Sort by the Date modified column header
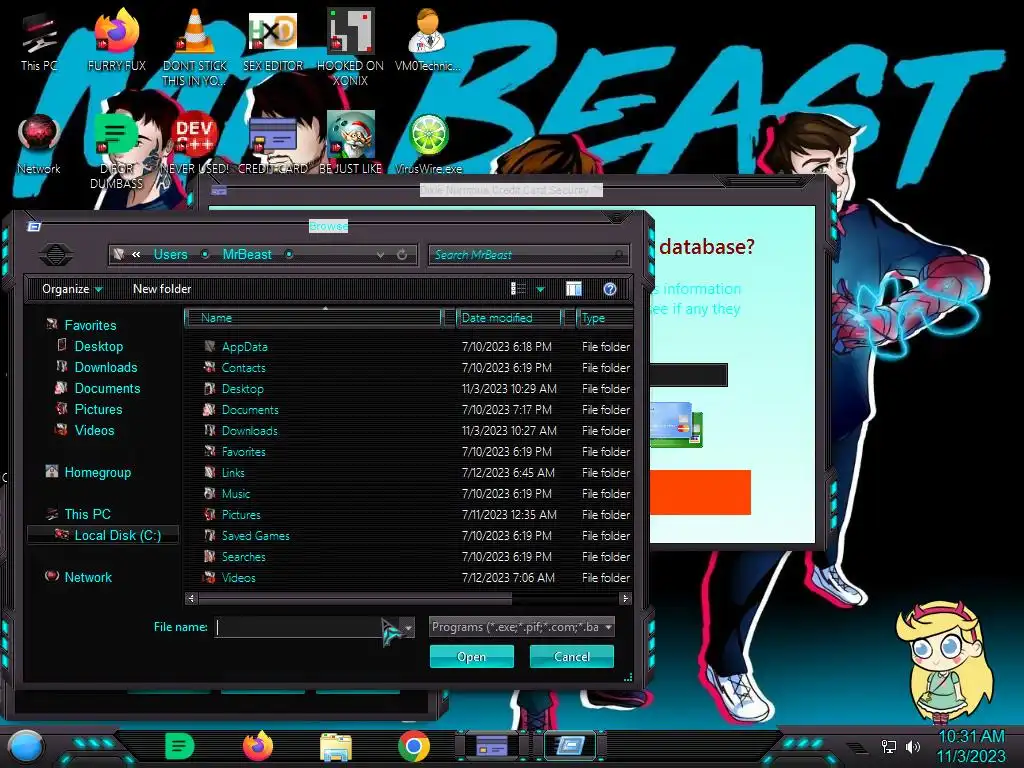 [x=509, y=318]
